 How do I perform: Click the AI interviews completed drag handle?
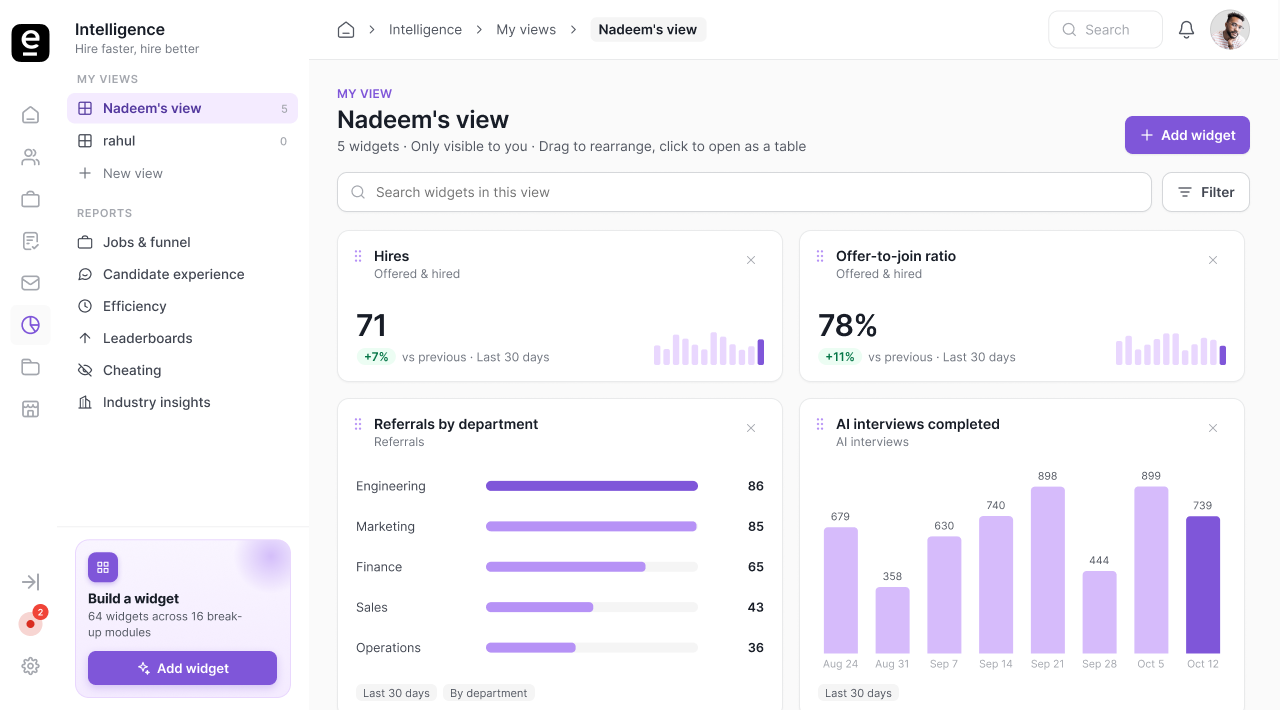click(820, 425)
